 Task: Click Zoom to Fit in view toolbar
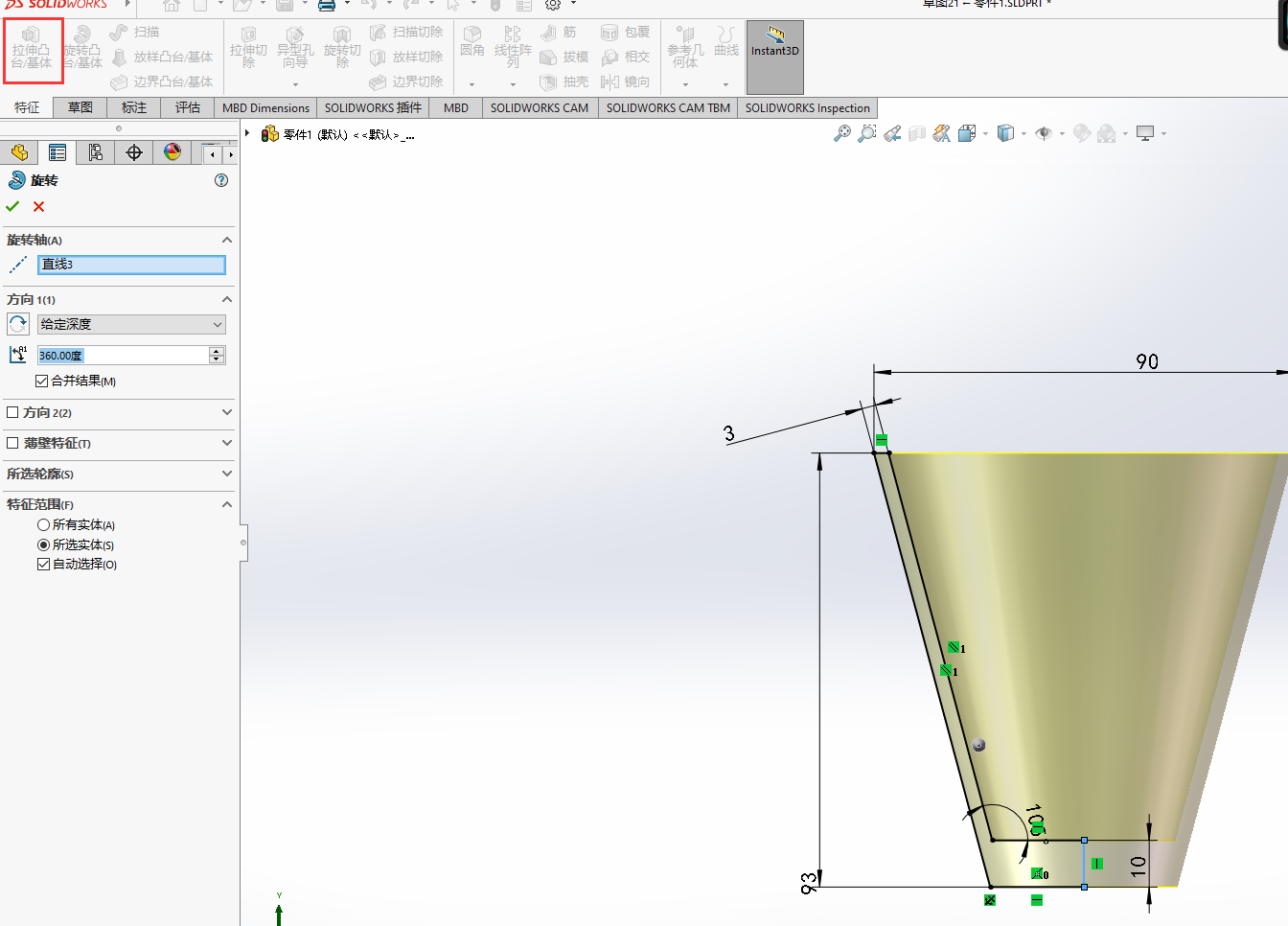point(842,133)
